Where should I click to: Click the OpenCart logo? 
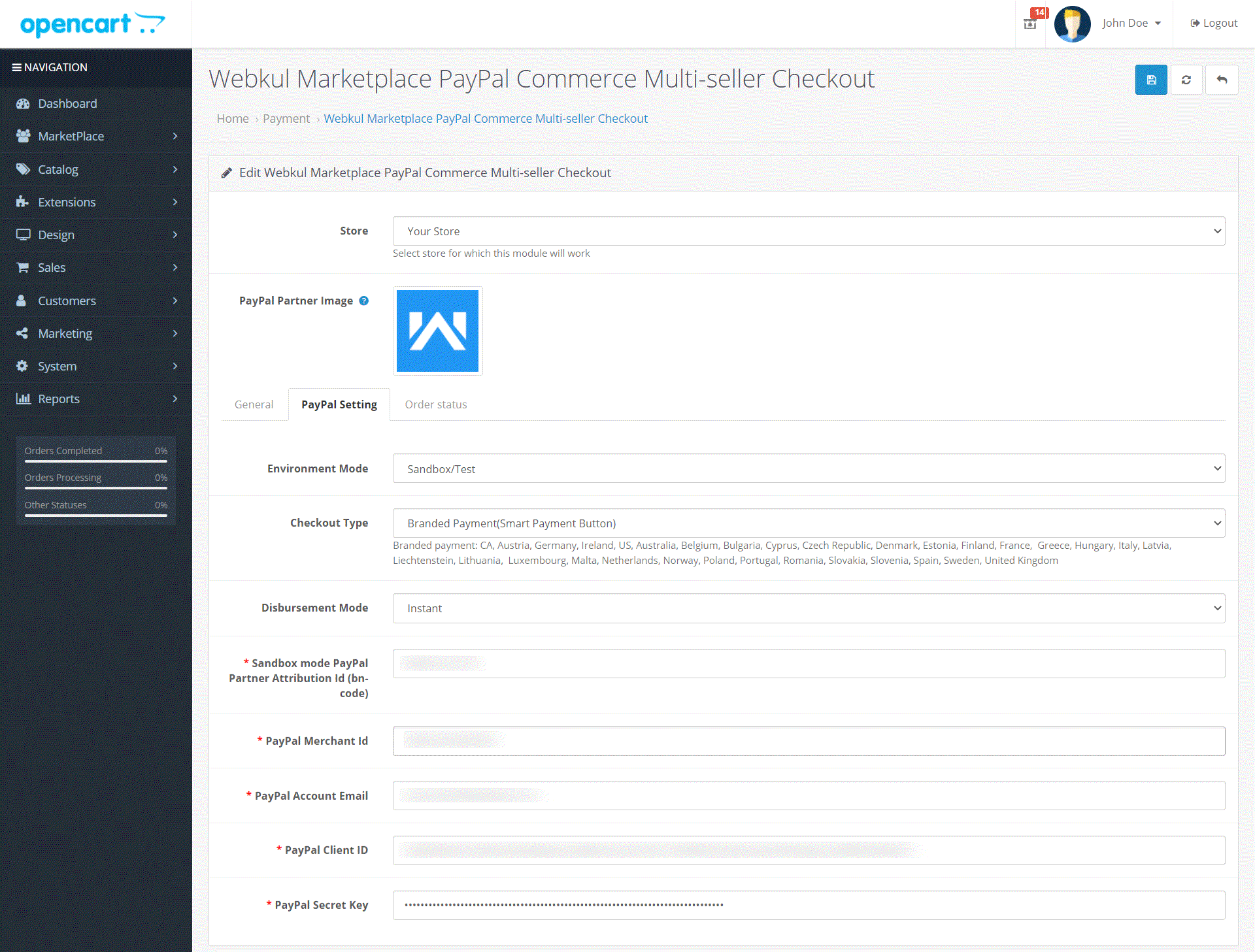[x=92, y=24]
